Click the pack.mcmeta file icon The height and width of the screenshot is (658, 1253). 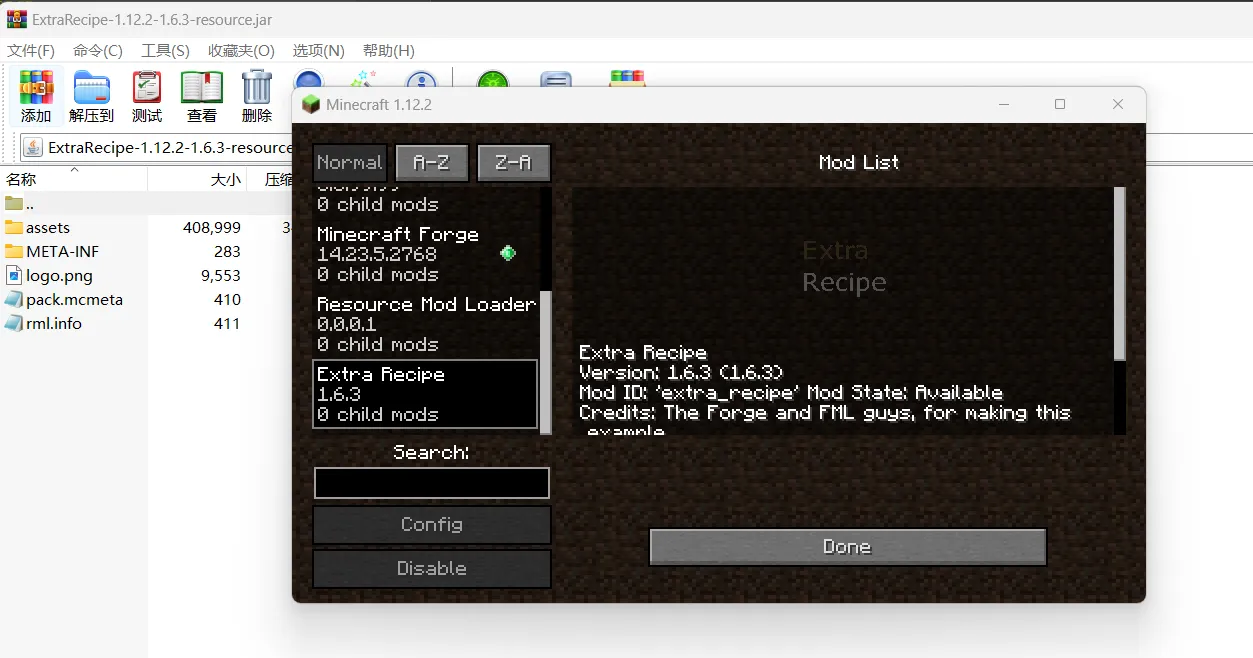pyautogui.click(x=13, y=299)
